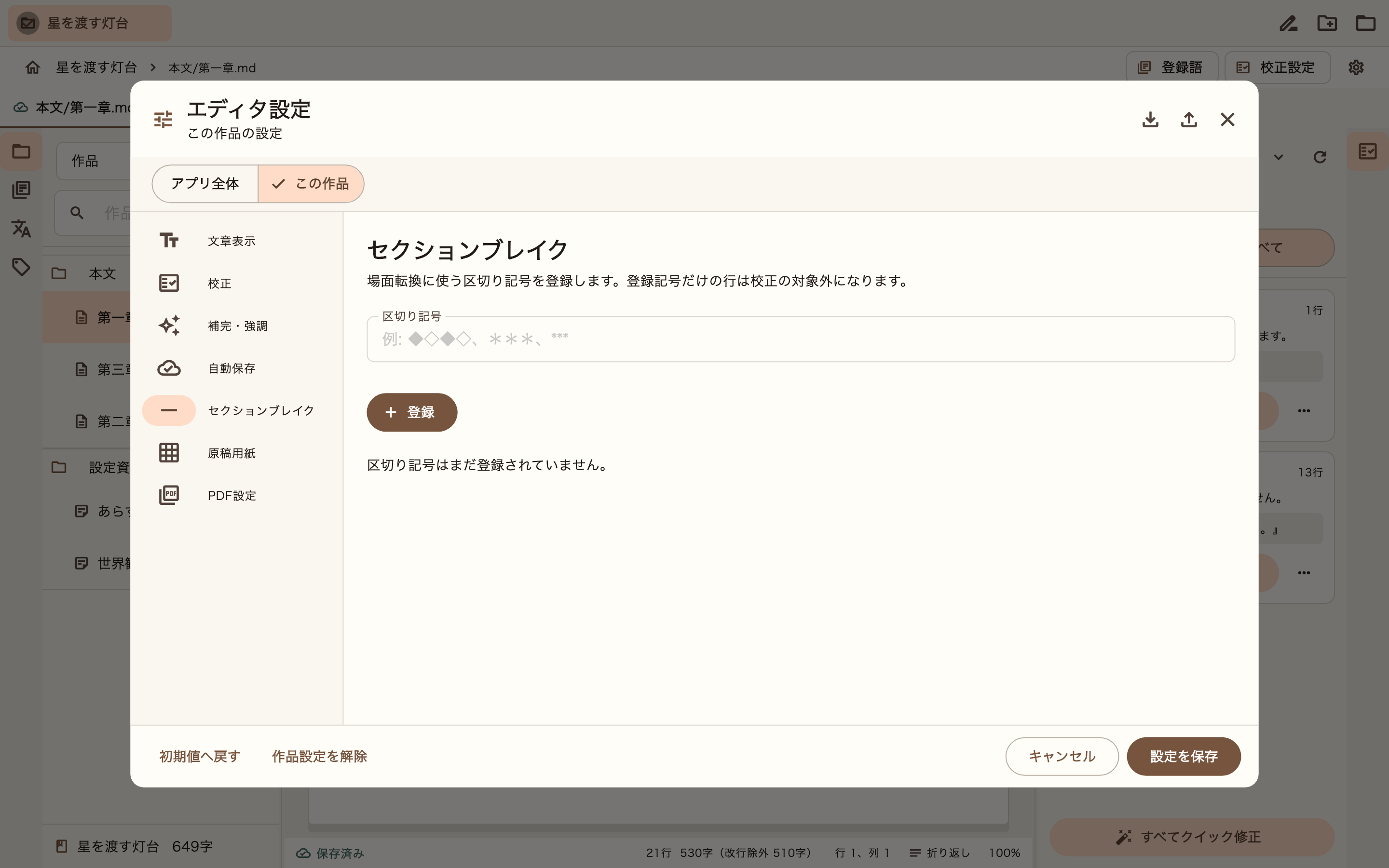Open the tag icon in the left rail
This screenshot has width=1389, height=868.
[21, 267]
